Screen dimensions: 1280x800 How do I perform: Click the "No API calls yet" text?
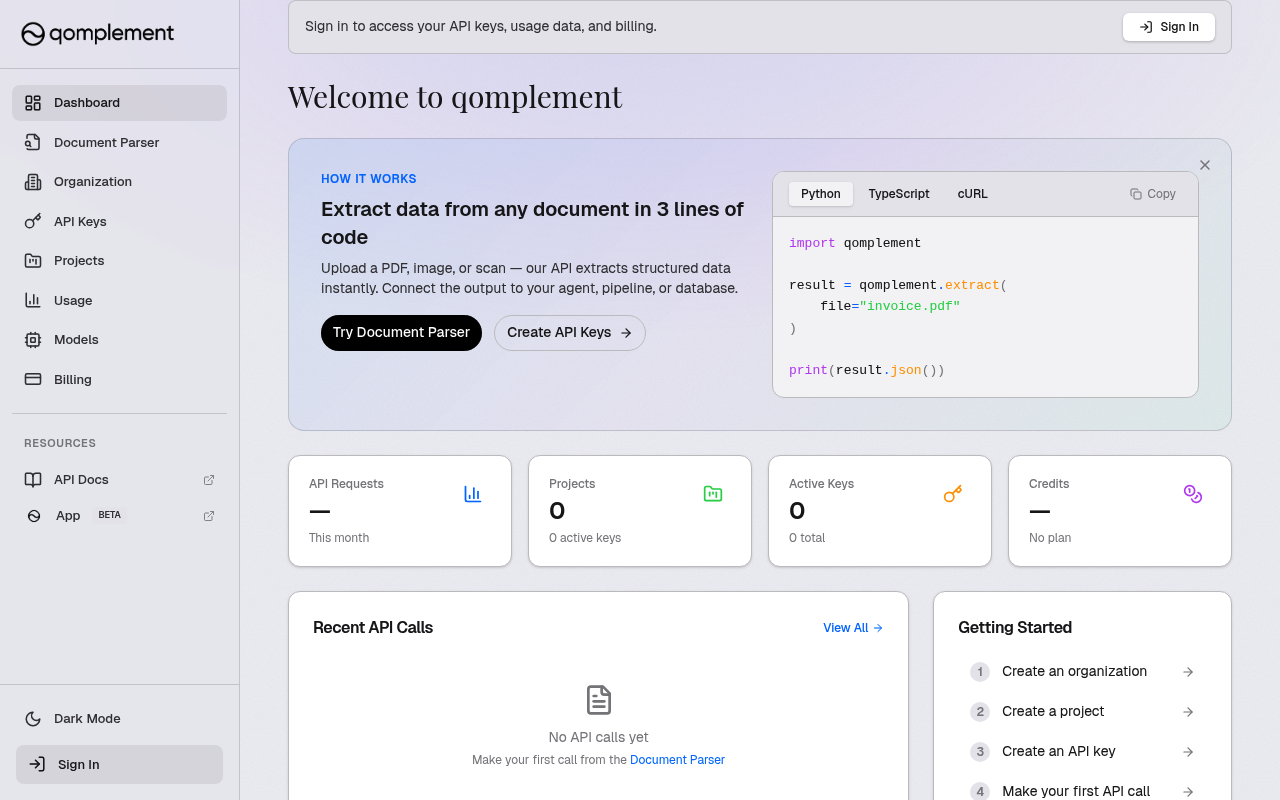click(599, 737)
